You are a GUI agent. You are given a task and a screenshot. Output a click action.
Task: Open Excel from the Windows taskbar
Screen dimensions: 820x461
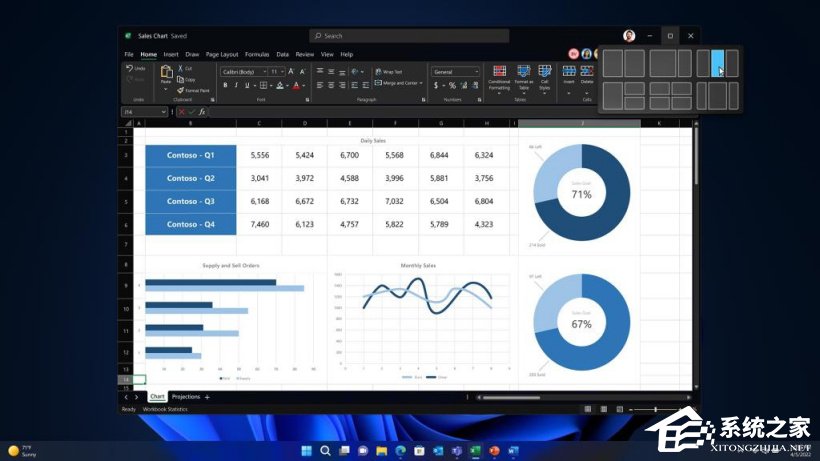click(x=474, y=451)
